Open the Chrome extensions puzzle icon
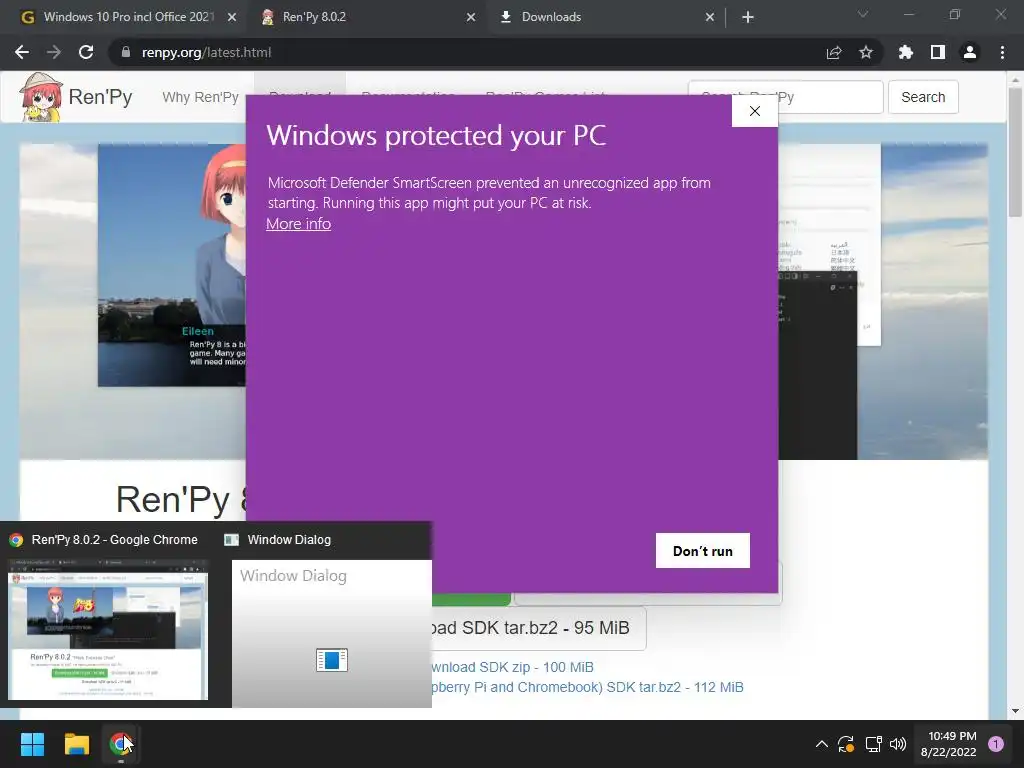 (906, 52)
